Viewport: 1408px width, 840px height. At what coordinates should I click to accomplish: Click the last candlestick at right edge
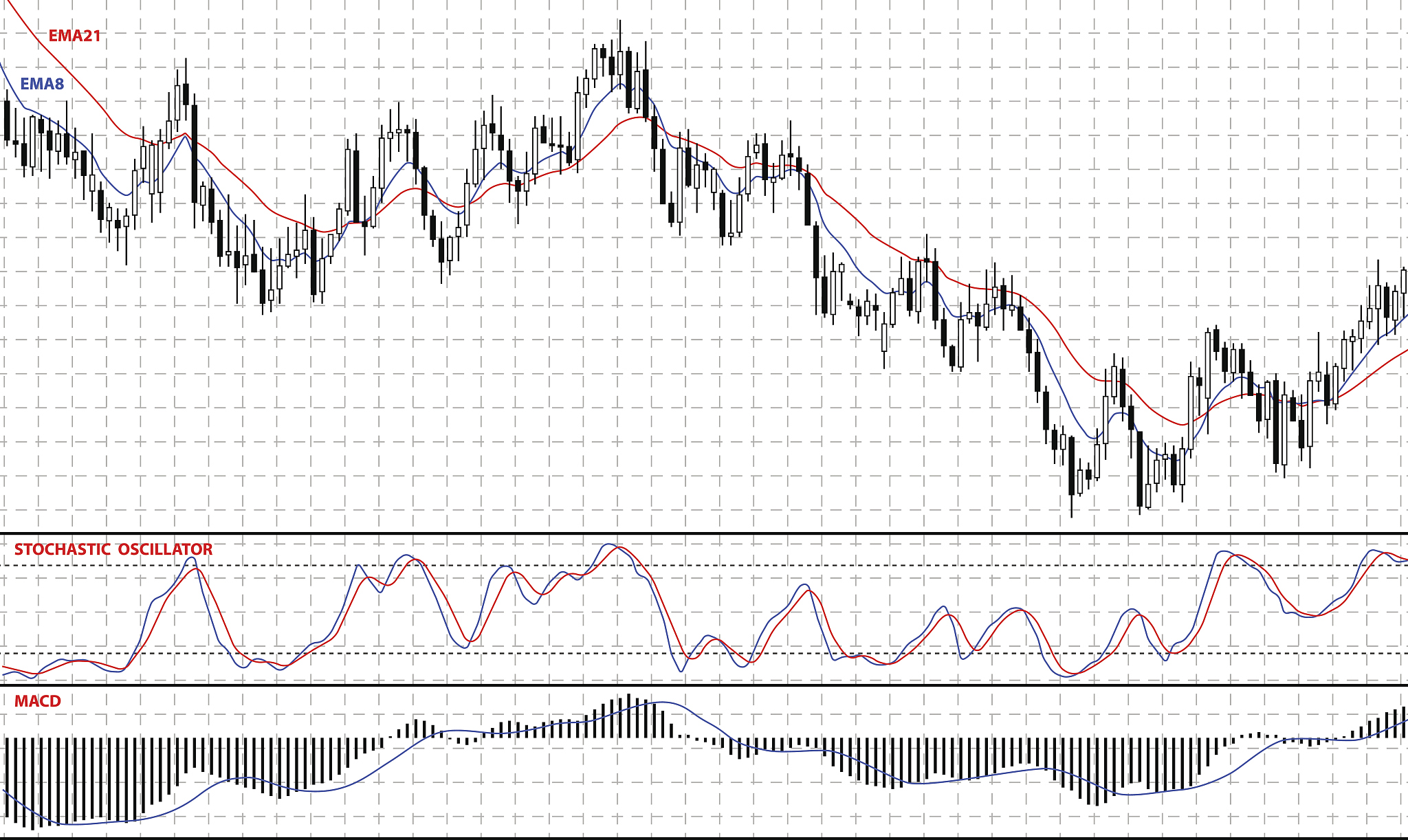(x=1404, y=282)
